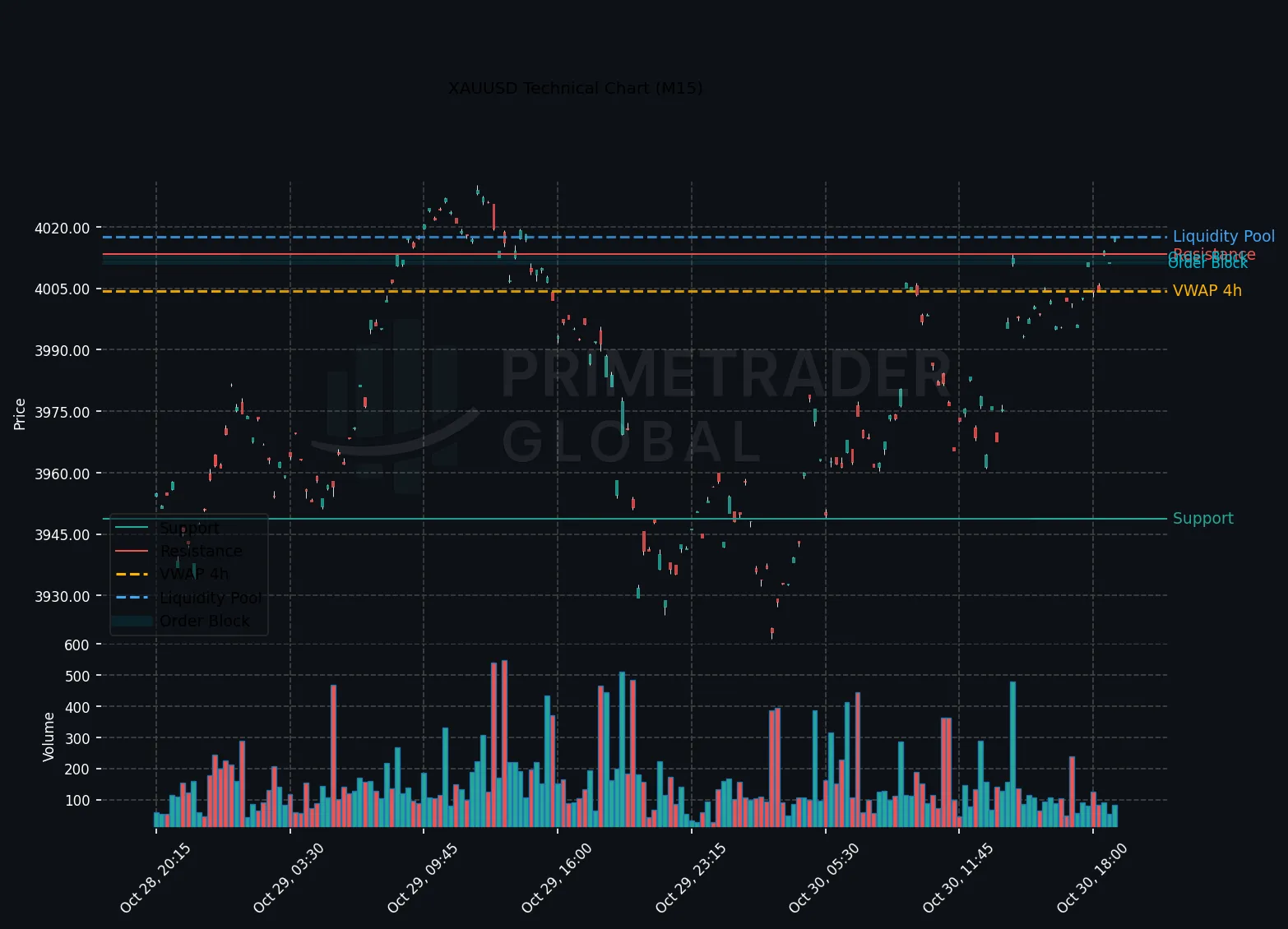The image size is (1288, 929).
Task: Click the 3930.00 price axis label
Action: (x=63, y=596)
